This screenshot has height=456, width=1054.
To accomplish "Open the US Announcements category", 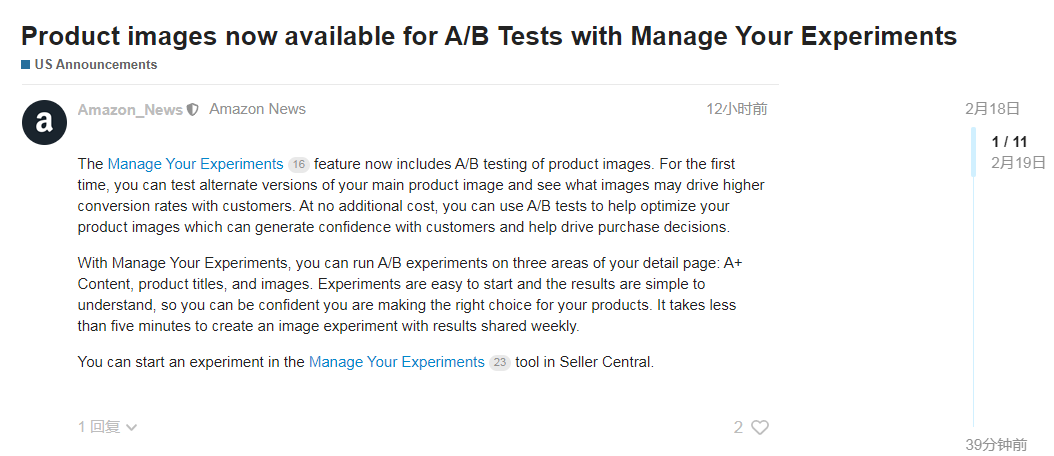I will [95, 65].
